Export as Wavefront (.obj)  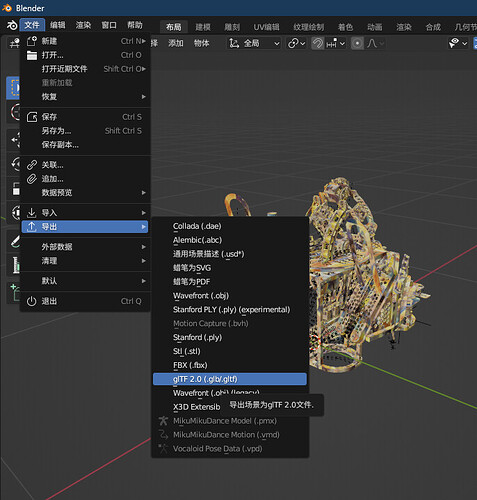click(x=230, y=296)
